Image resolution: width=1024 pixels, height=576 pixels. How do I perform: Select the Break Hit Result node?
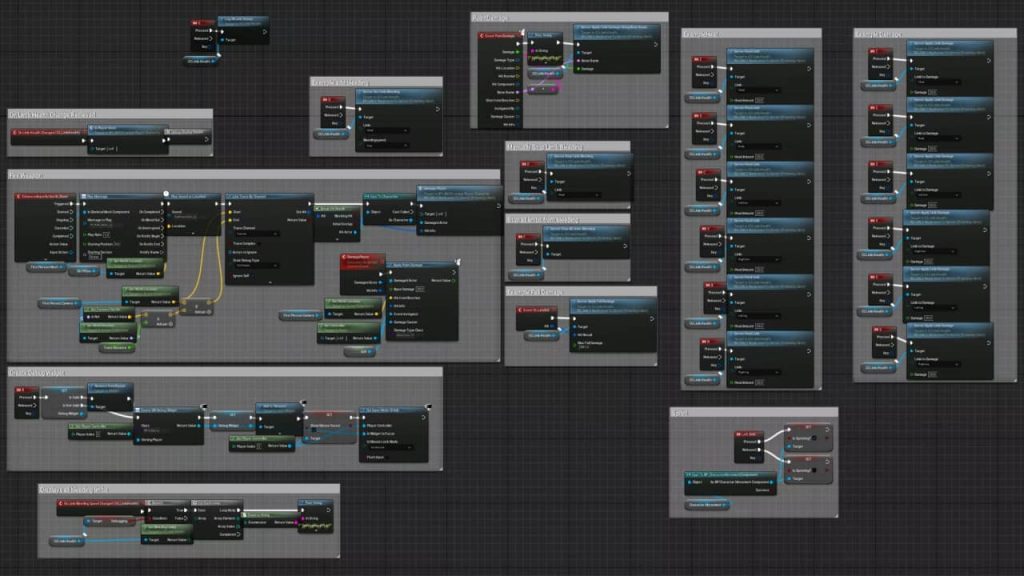[x=337, y=223]
